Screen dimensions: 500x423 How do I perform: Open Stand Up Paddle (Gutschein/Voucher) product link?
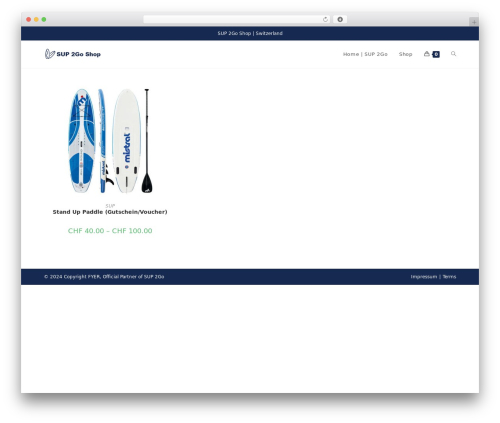click(x=110, y=212)
